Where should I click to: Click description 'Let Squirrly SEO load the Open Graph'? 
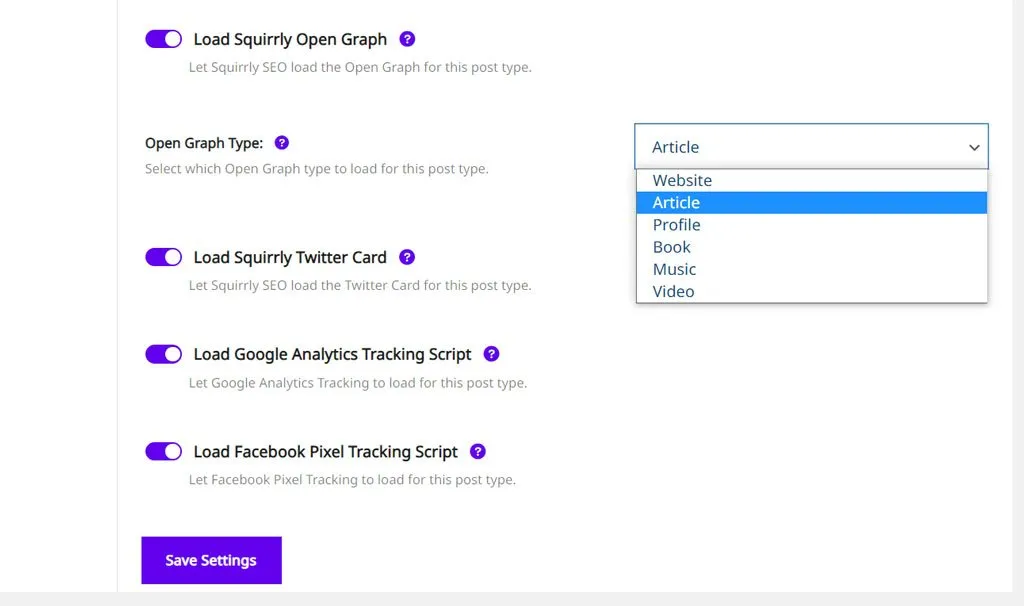point(304,67)
